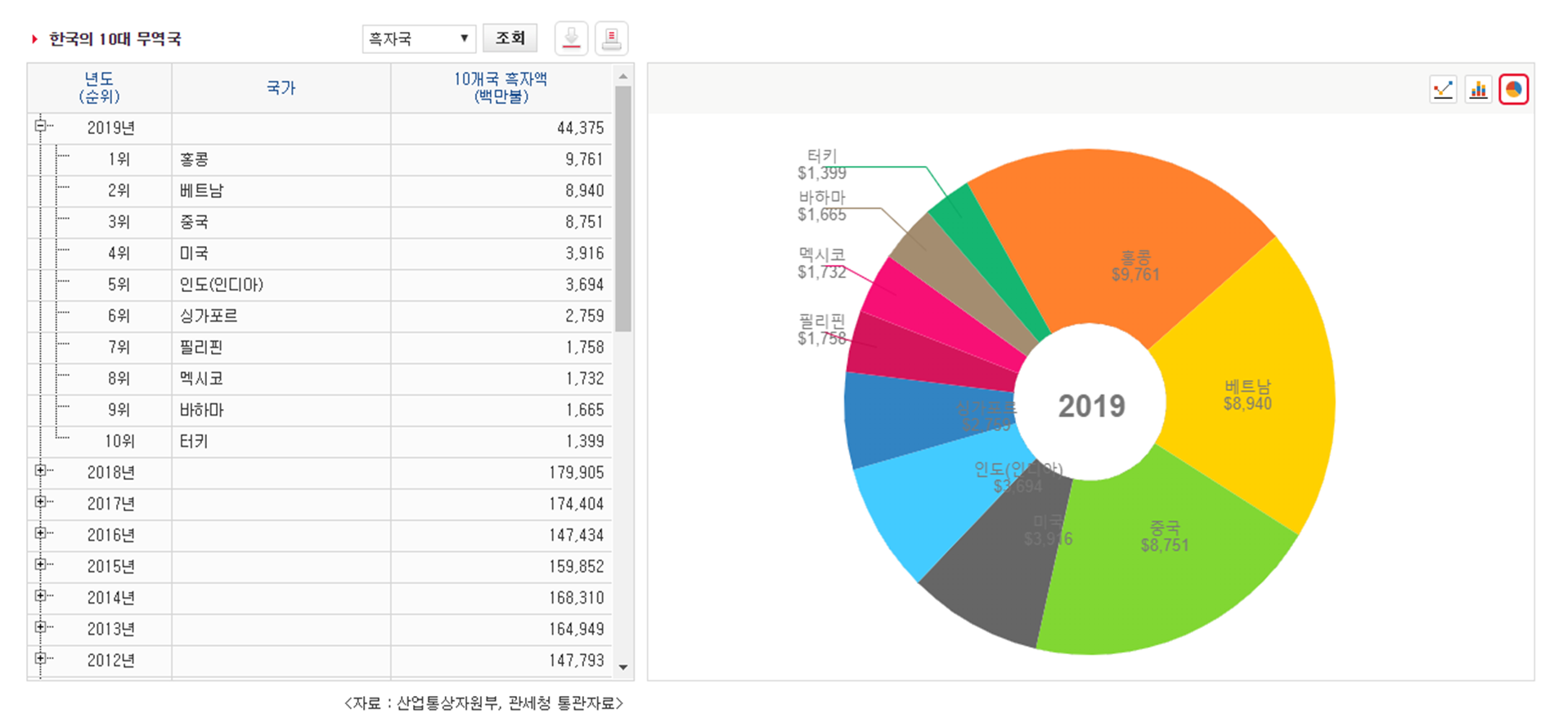Open the 흑자국 dropdown
Viewport: 1568px width, 714px height.
pyautogui.click(x=418, y=38)
